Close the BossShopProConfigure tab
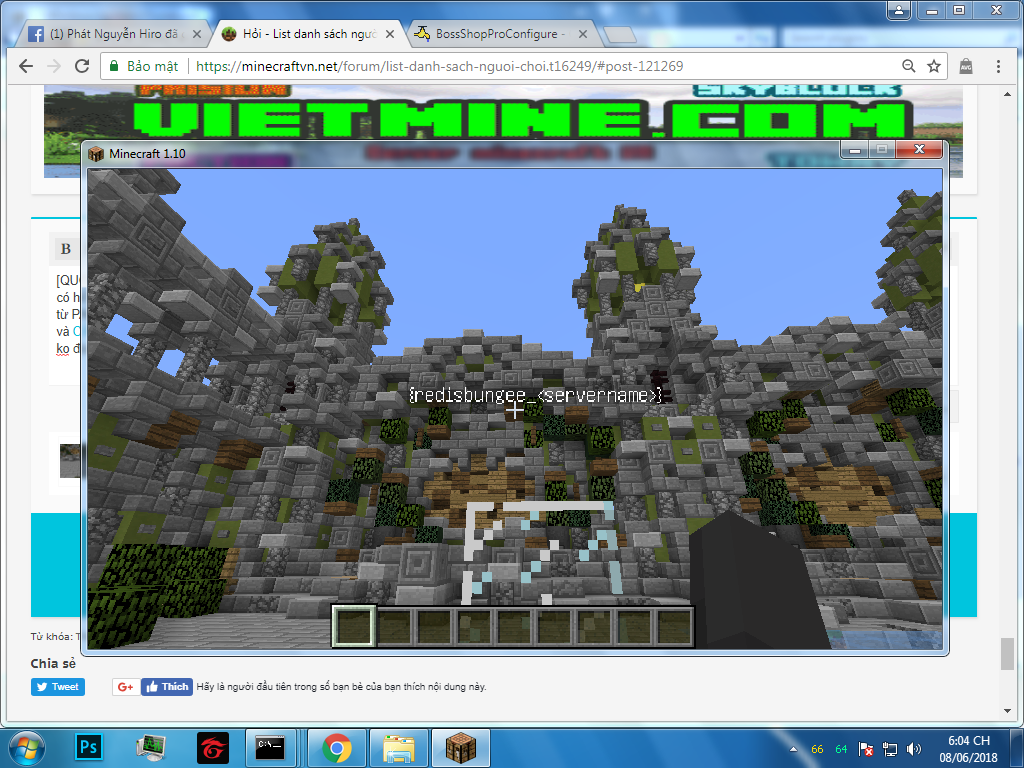The image size is (1024, 768). click(x=583, y=34)
